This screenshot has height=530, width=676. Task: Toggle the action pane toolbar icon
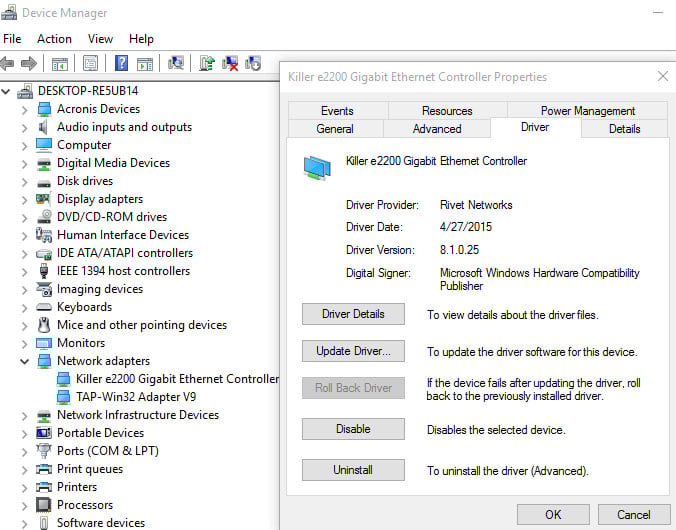[x=145, y=64]
